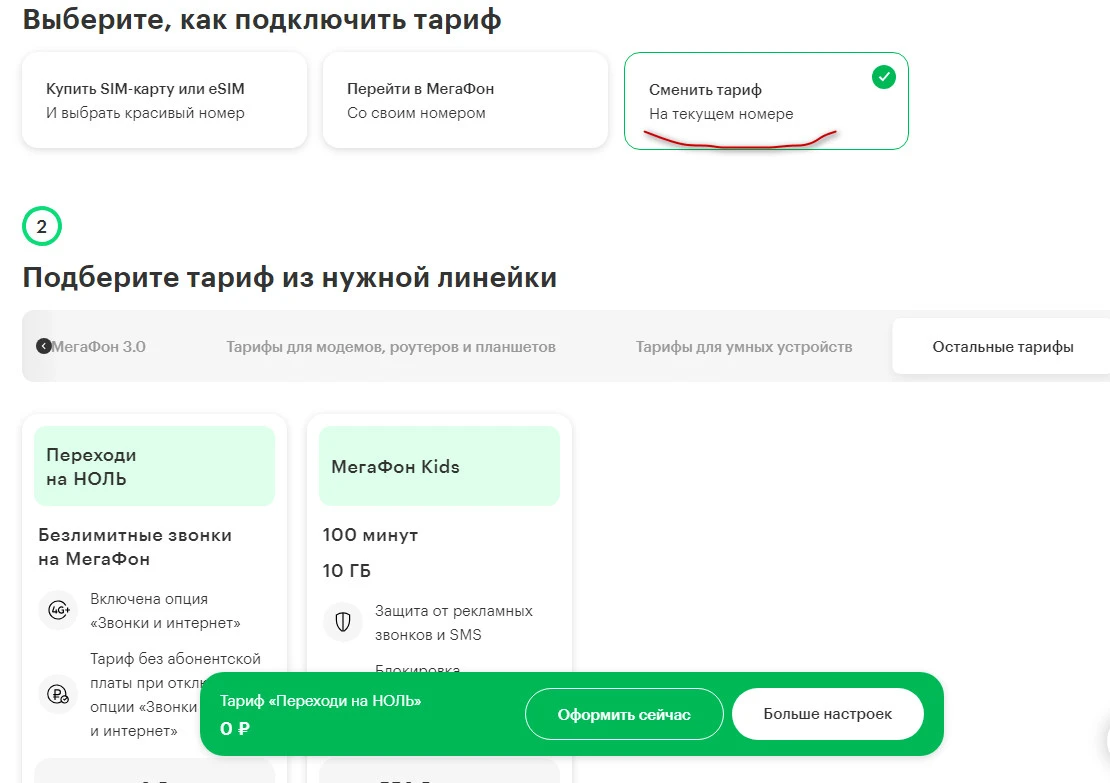Switch to the 'МегаФон 3.0' tab
This screenshot has width=1110, height=783.
pos(98,347)
